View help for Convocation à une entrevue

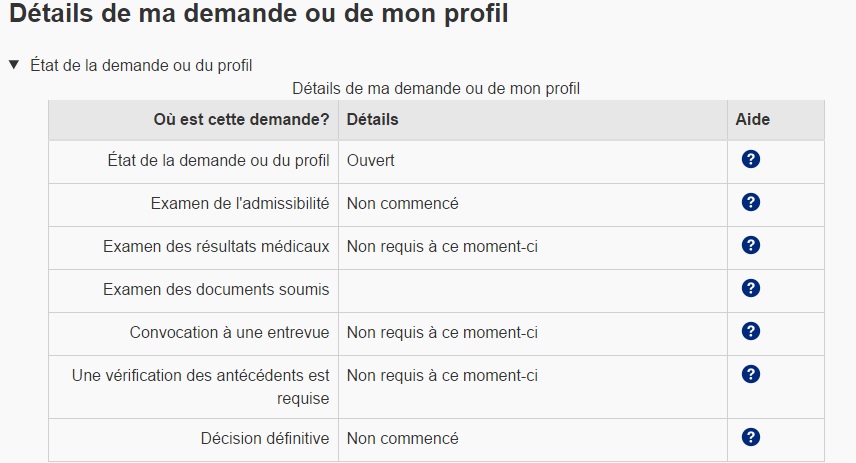751,331
